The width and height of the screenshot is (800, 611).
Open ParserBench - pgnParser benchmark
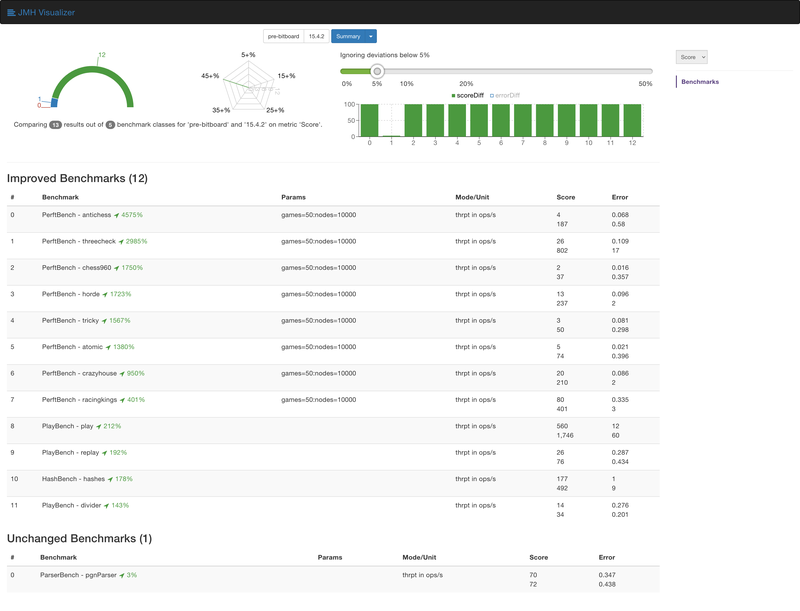[x=78, y=575]
